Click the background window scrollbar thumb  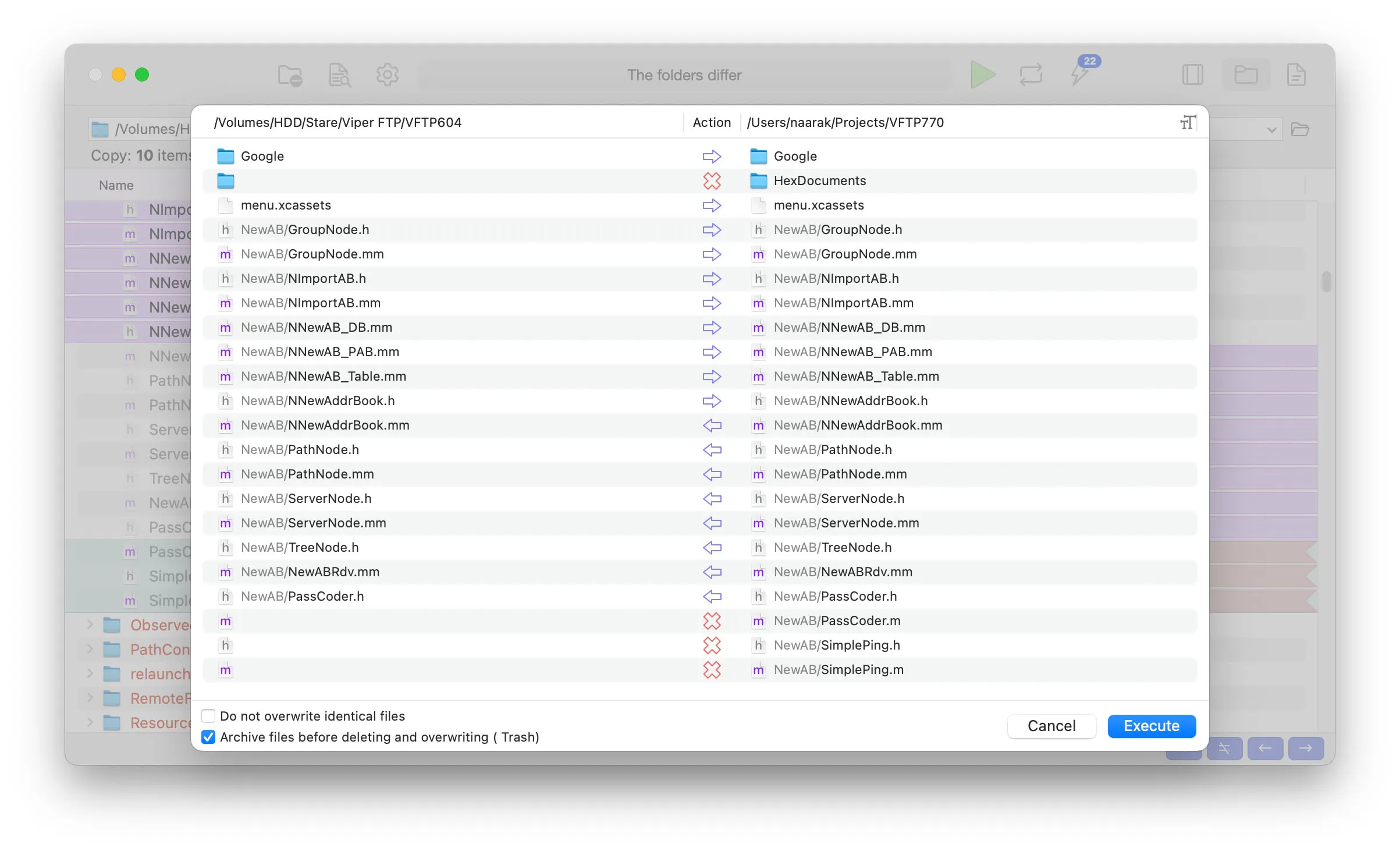[1326, 282]
